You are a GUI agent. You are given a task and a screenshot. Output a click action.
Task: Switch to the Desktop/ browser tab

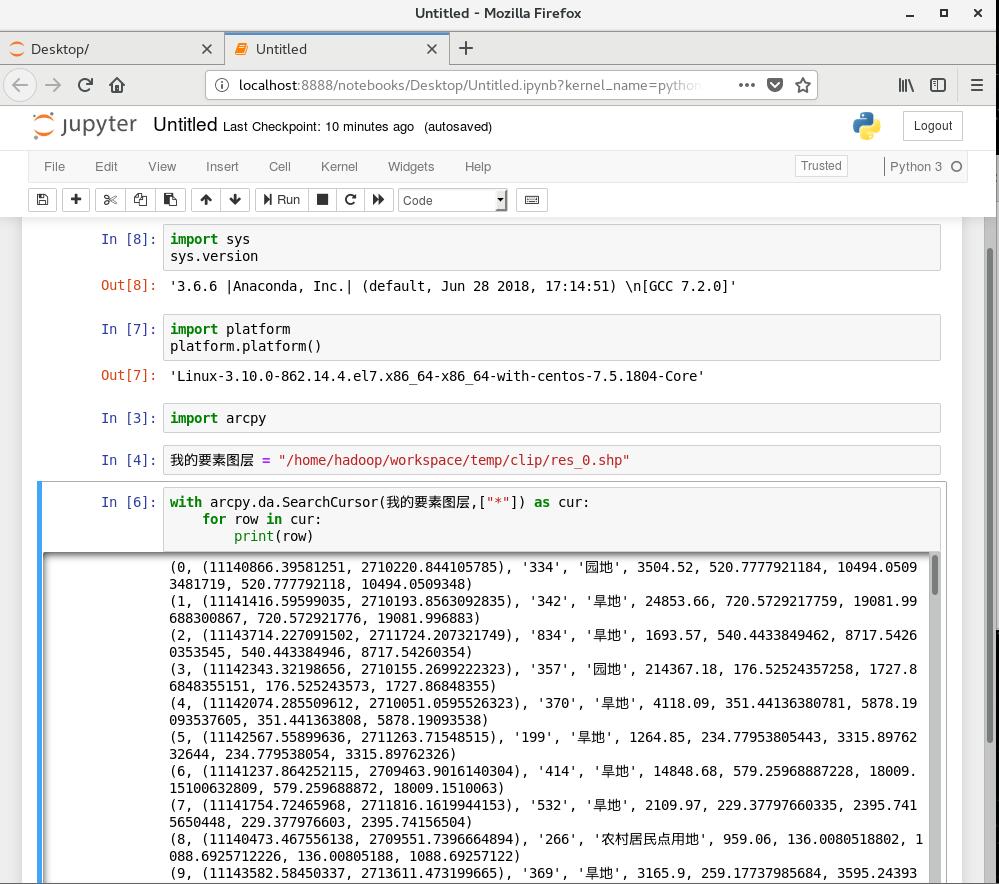point(110,48)
